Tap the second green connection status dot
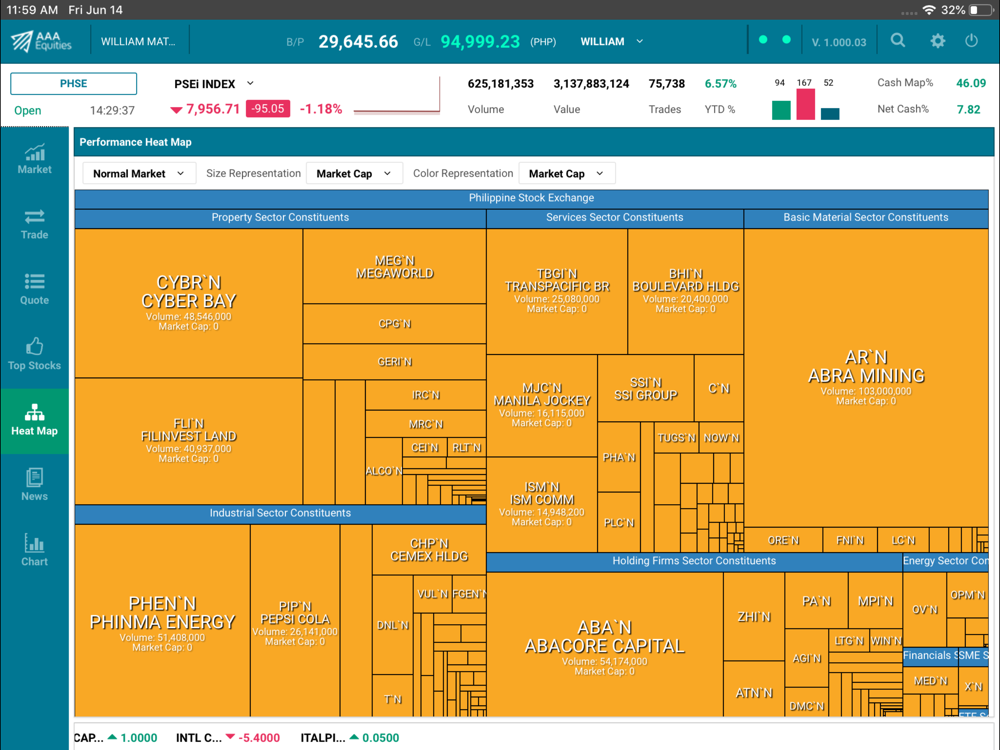1000x750 pixels. (786, 40)
